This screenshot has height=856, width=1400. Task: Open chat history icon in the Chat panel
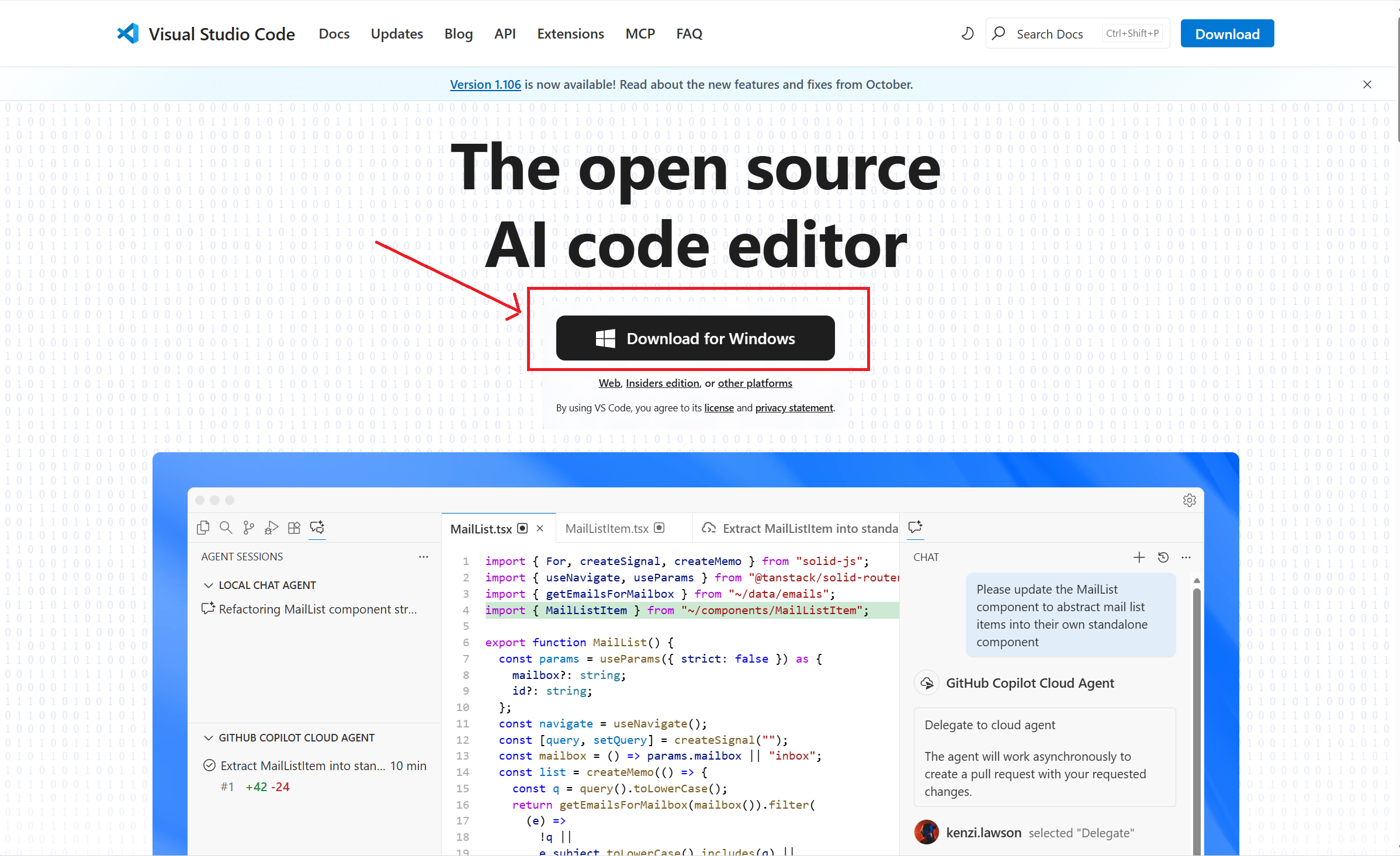tap(1163, 557)
